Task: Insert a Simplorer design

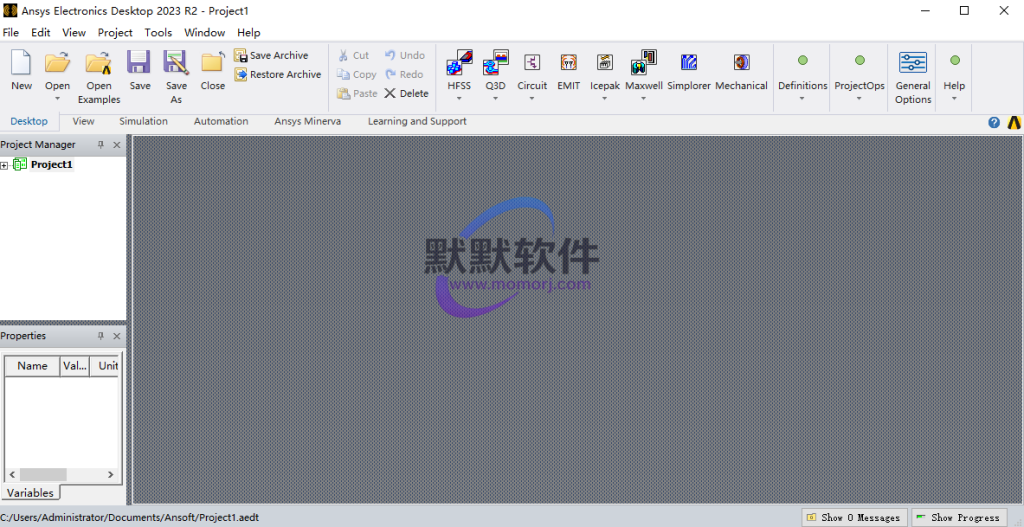Action: click(689, 65)
